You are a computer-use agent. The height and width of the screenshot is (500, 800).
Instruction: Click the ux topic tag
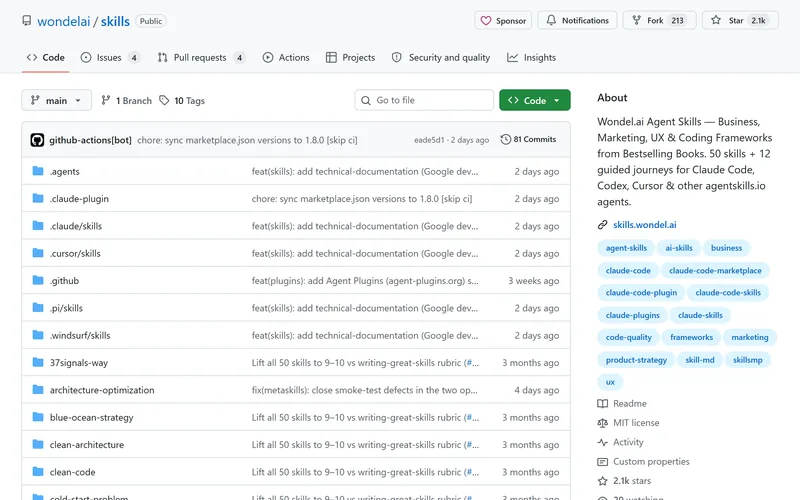pyautogui.click(x=610, y=382)
